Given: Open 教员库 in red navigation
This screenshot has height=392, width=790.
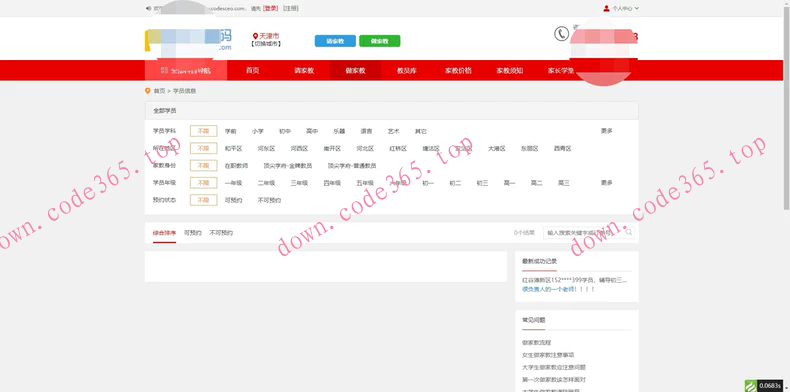Looking at the screenshot, I should tap(407, 71).
